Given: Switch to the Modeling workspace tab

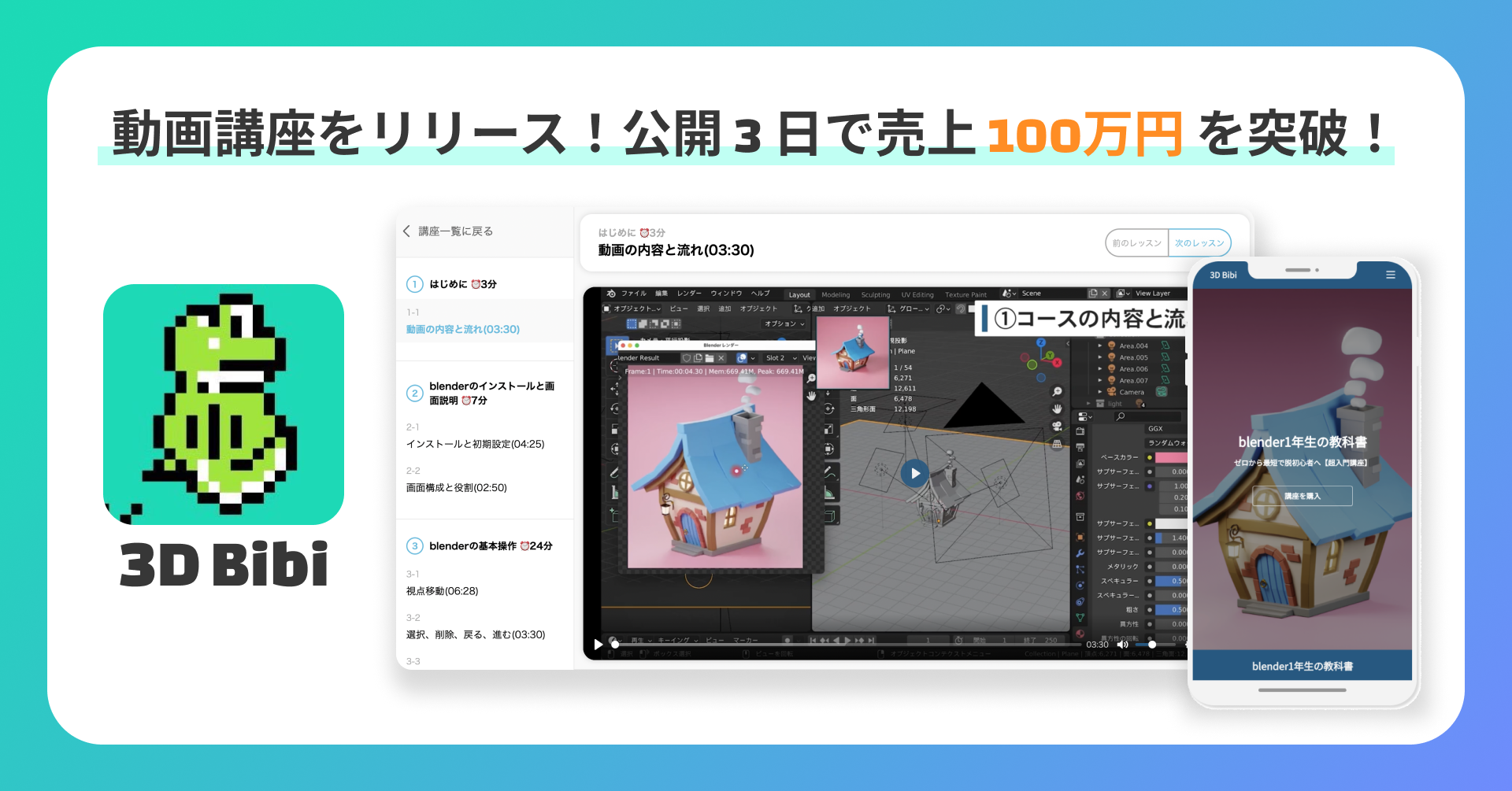Looking at the screenshot, I should (836, 294).
